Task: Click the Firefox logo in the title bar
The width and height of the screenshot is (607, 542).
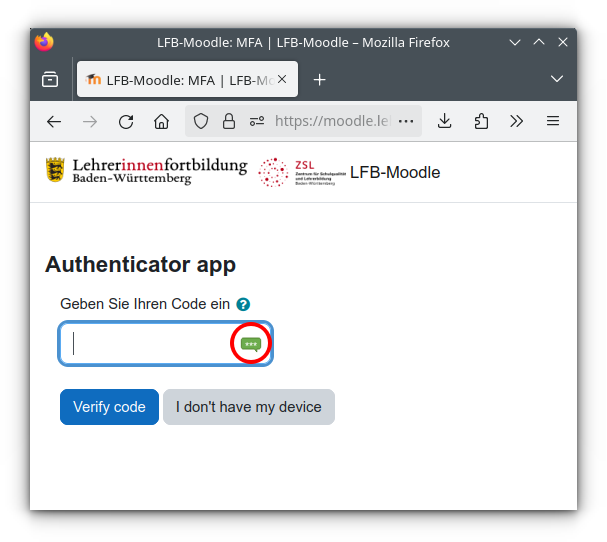Action: point(44,42)
